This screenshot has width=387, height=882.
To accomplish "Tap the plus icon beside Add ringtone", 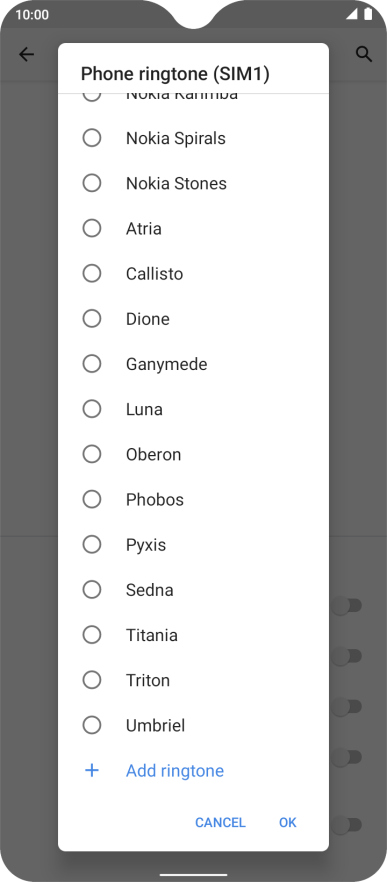I will [92, 770].
